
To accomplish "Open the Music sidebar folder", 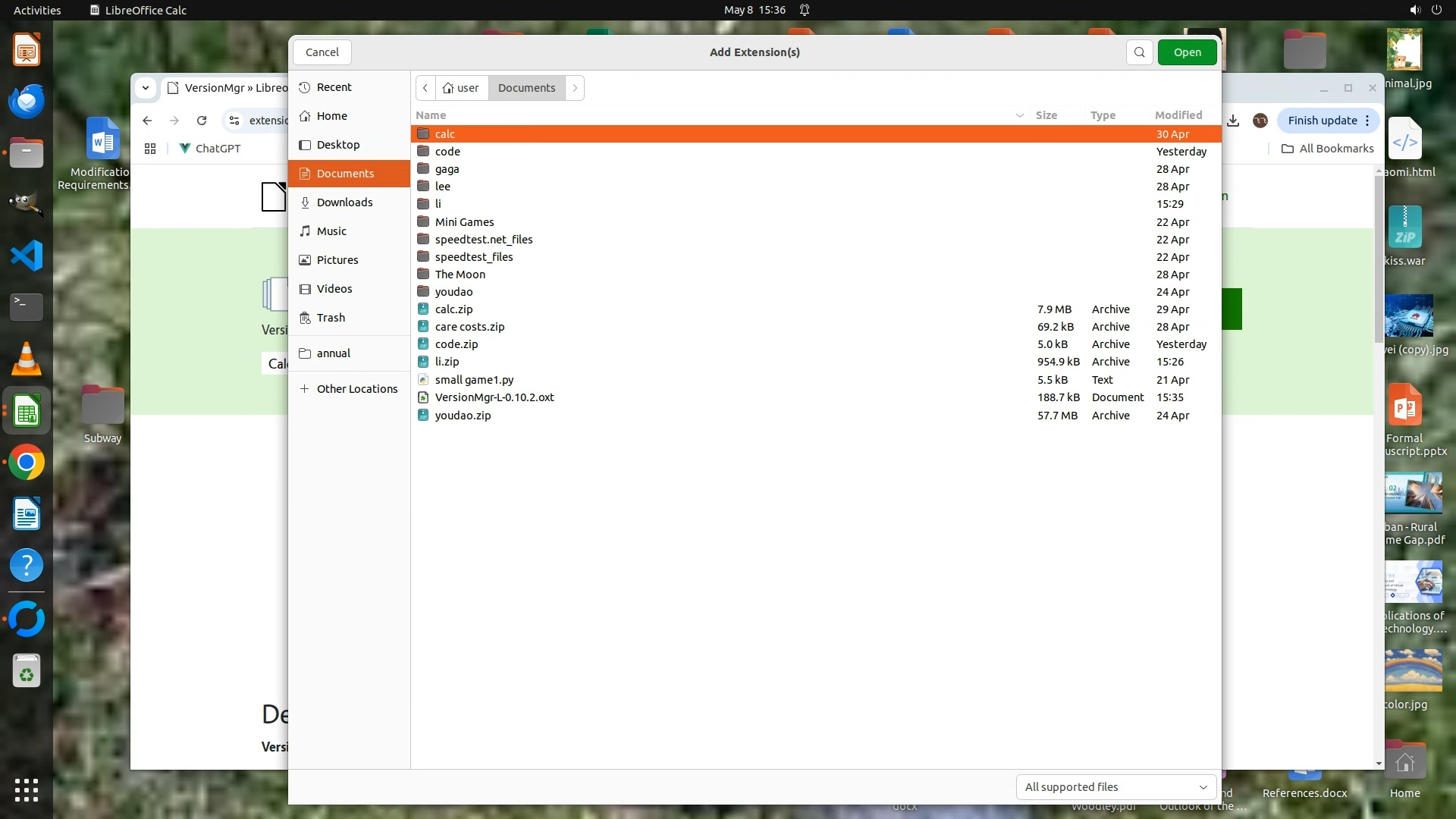I will tap(331, 231).
